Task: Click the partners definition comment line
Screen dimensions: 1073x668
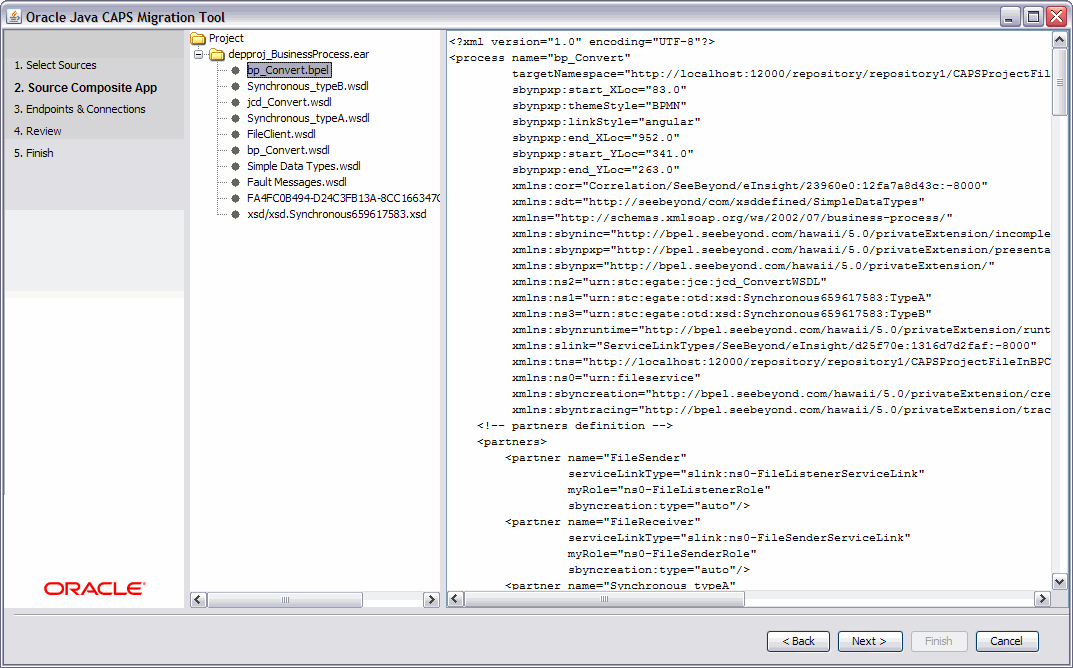Action: [575, 426]
